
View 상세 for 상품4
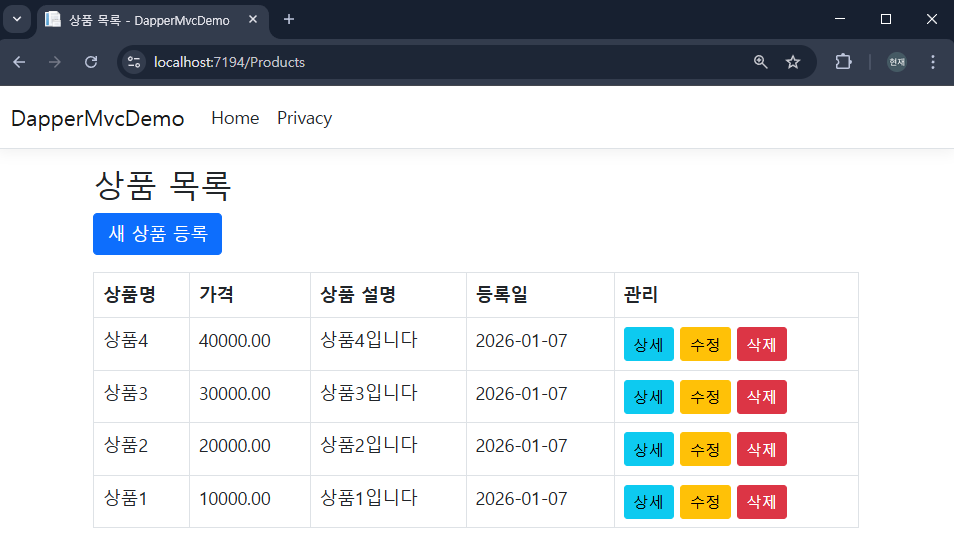[648, 344]
